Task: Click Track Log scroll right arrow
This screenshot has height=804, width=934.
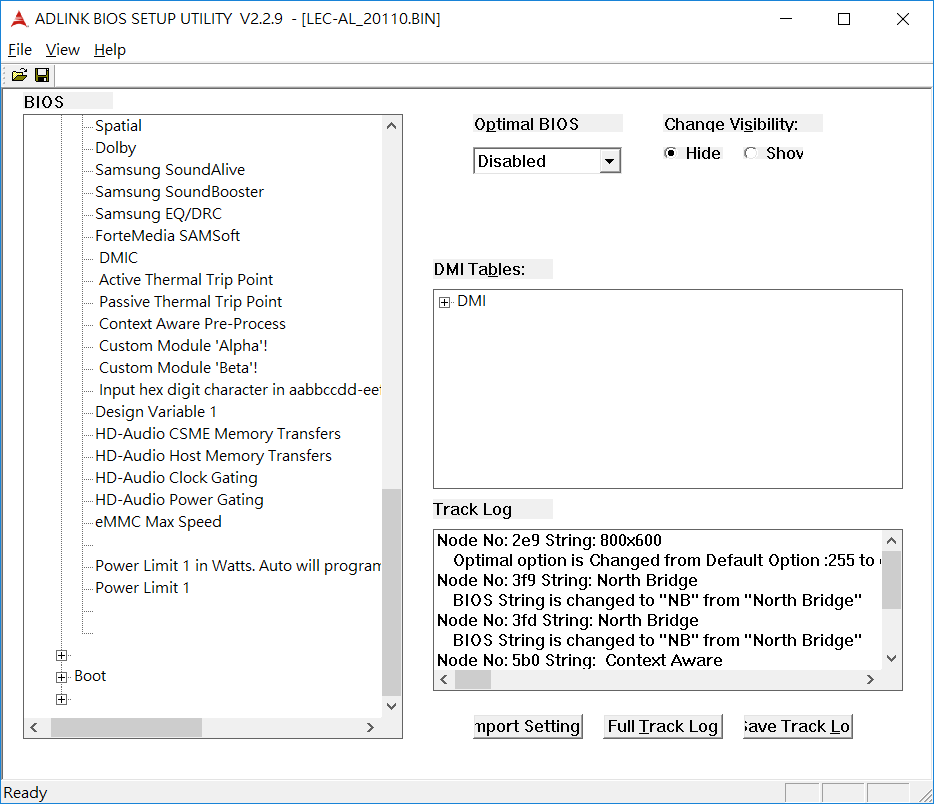Action: tap(870, 680)
